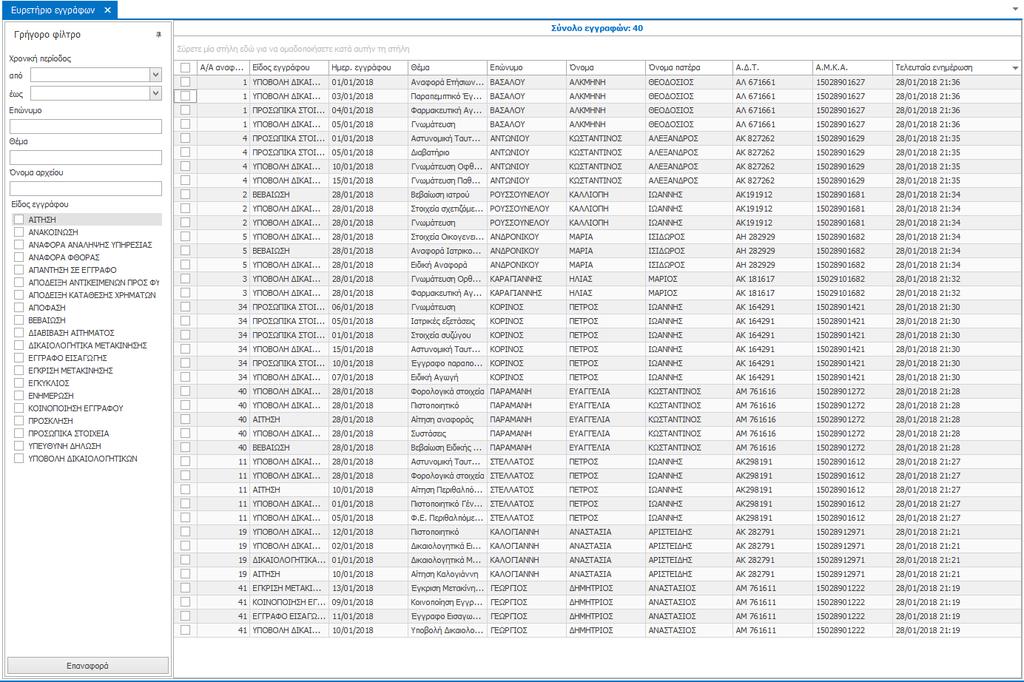Screen dimensions: 1024x682
Task: Click date cell 07/01/2018
Action: [x=368, y=377]
